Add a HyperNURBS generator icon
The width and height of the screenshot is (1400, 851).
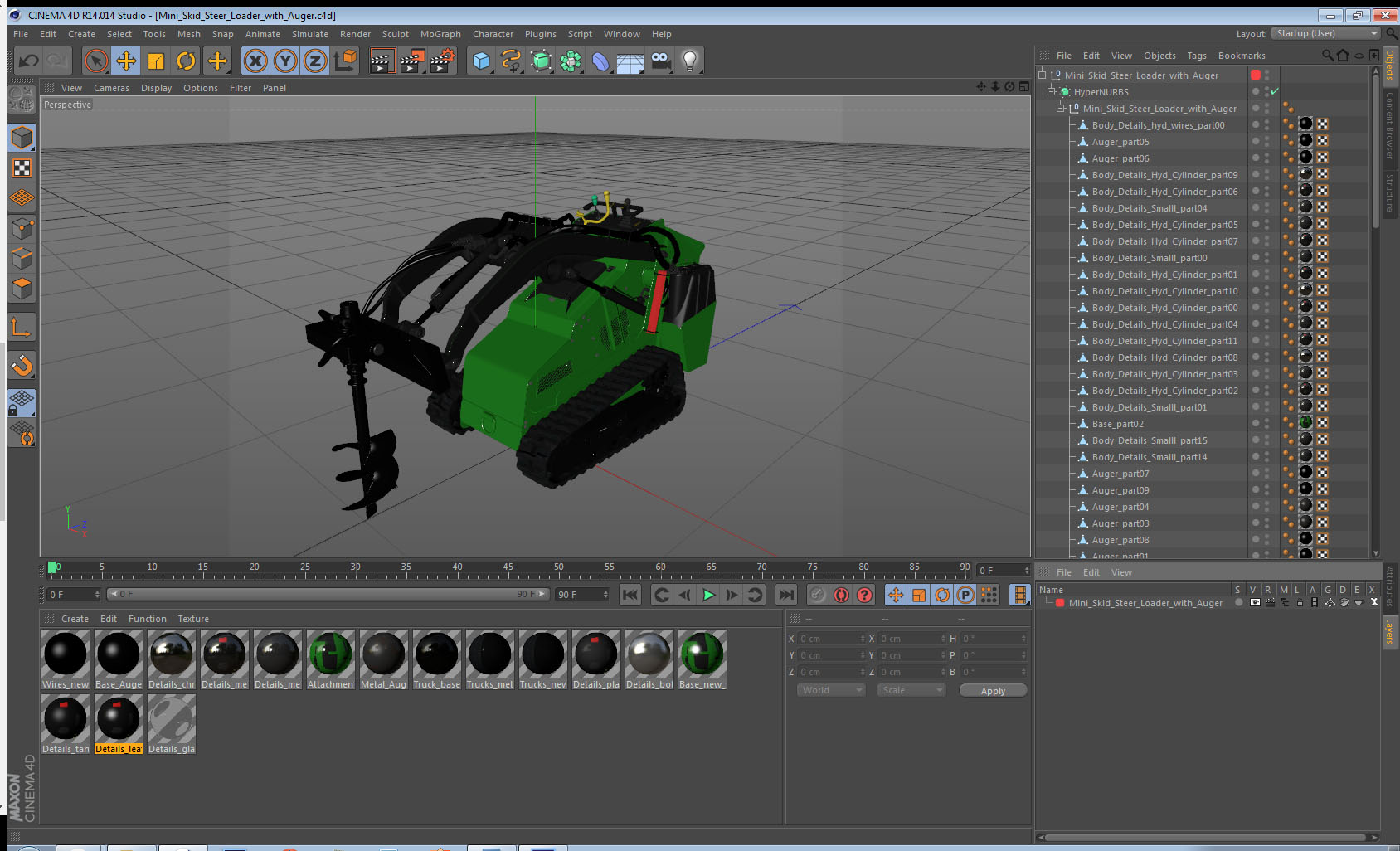click(x=541, y=61)
